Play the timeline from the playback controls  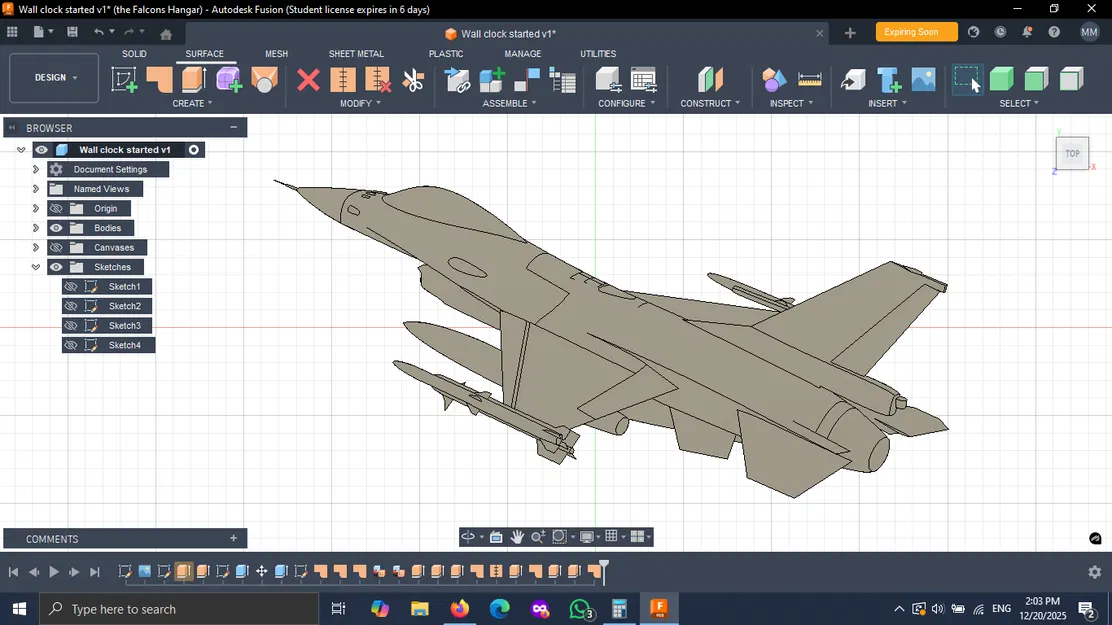[x=54, y=572]
